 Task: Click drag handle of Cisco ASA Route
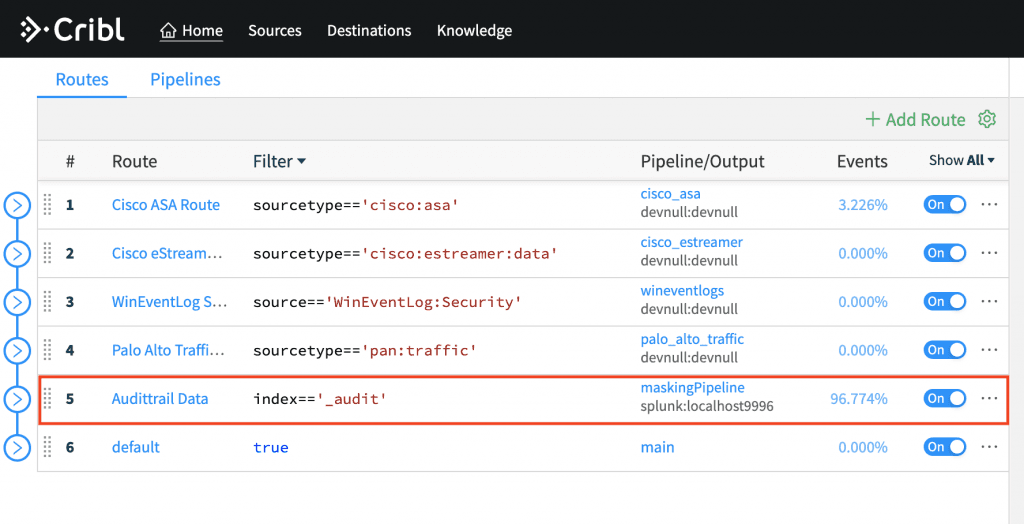click(47, 205)
